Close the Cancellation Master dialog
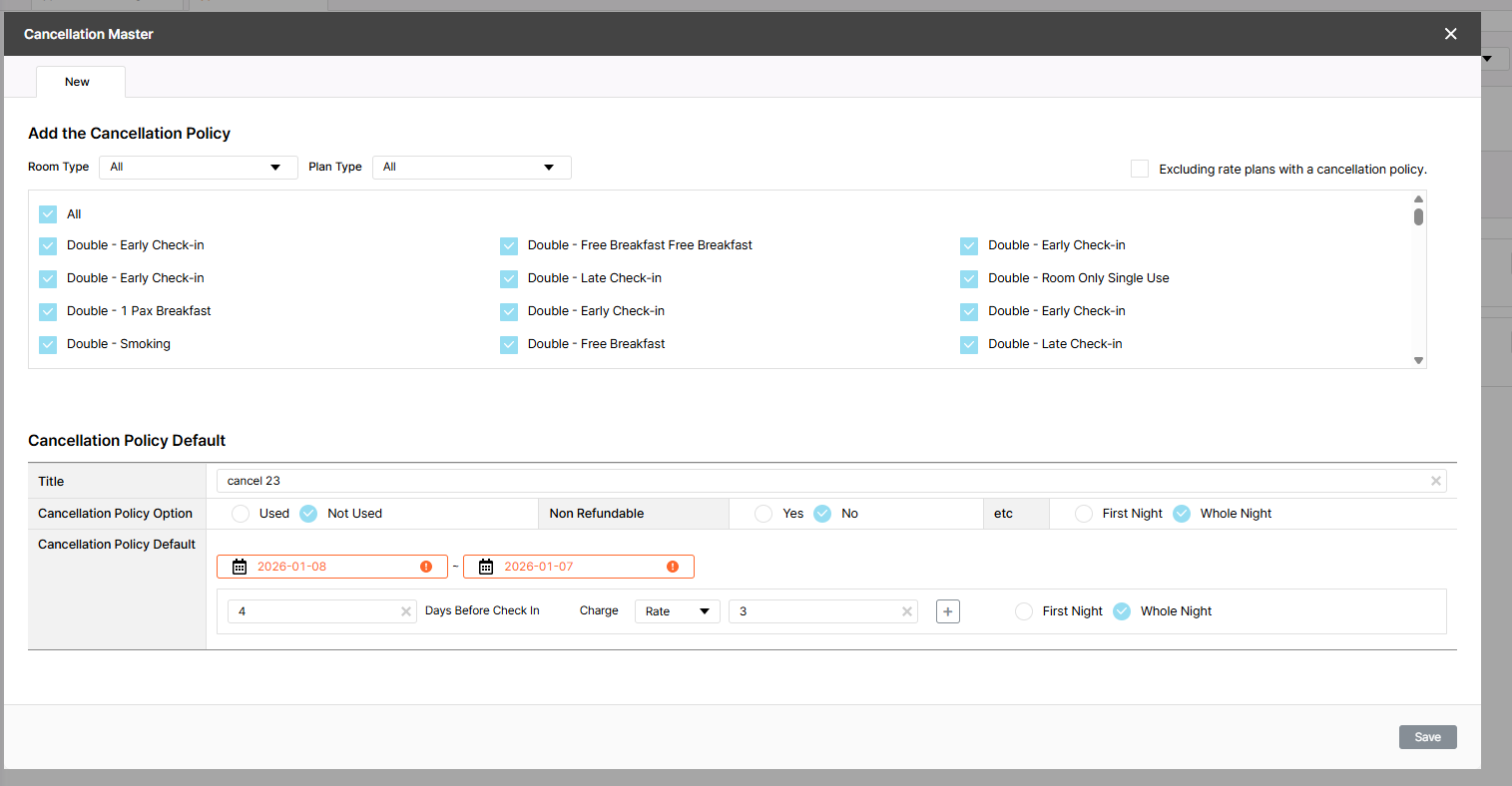This screenshot has height=786, width=1512. click(1450, 34)
